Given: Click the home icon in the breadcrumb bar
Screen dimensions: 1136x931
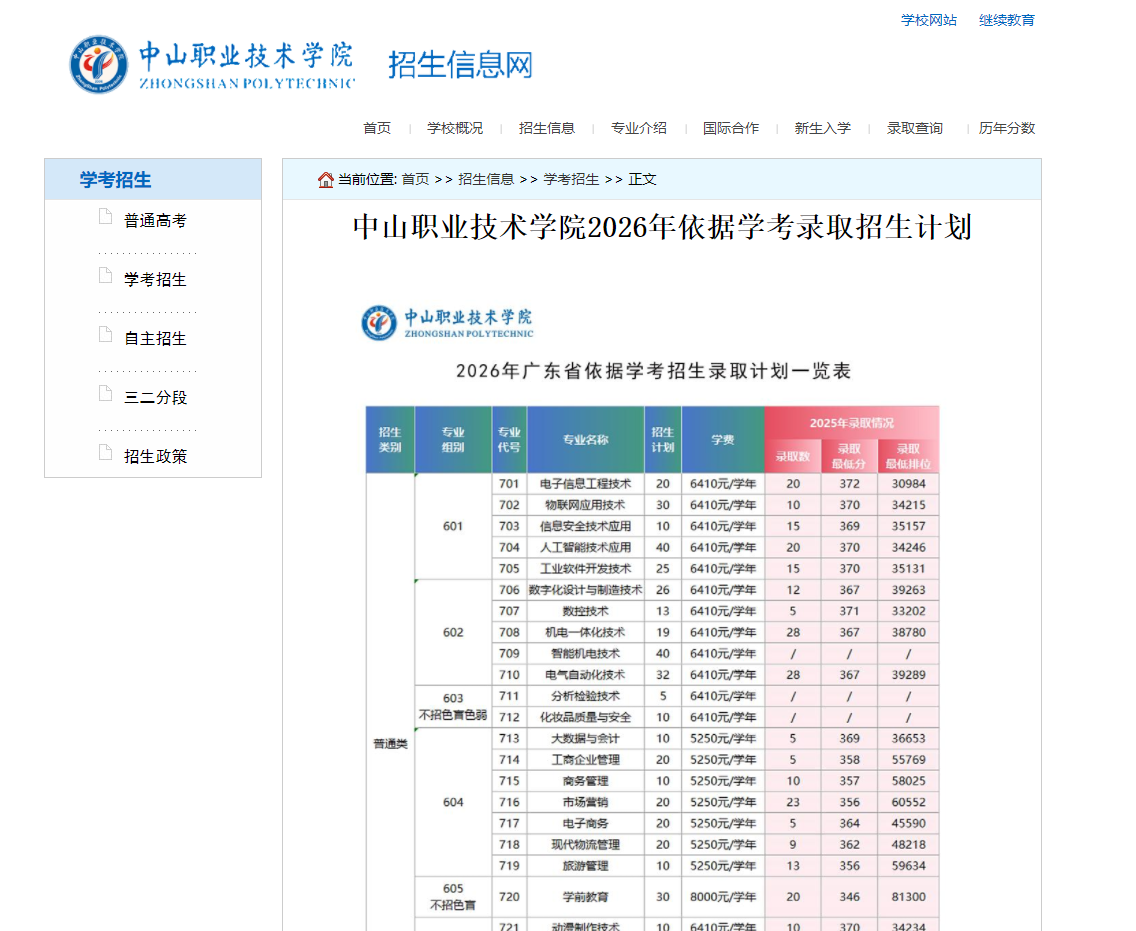Looking at the screenshot, I should point(326,179).
